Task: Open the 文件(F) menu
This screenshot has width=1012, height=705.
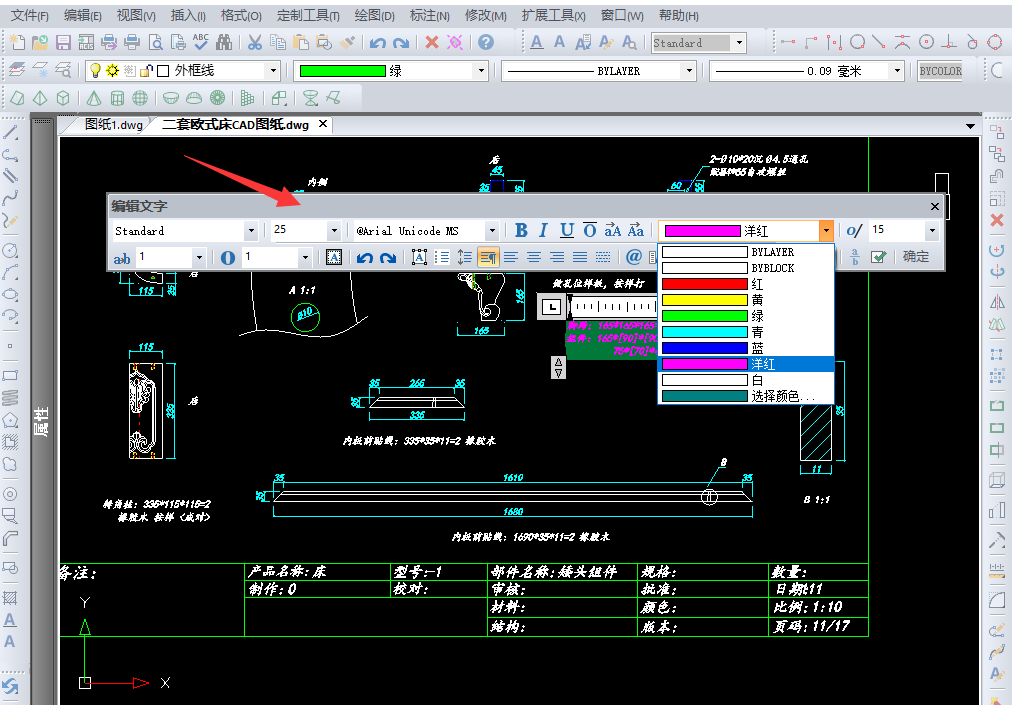Action: pos(30,15)
